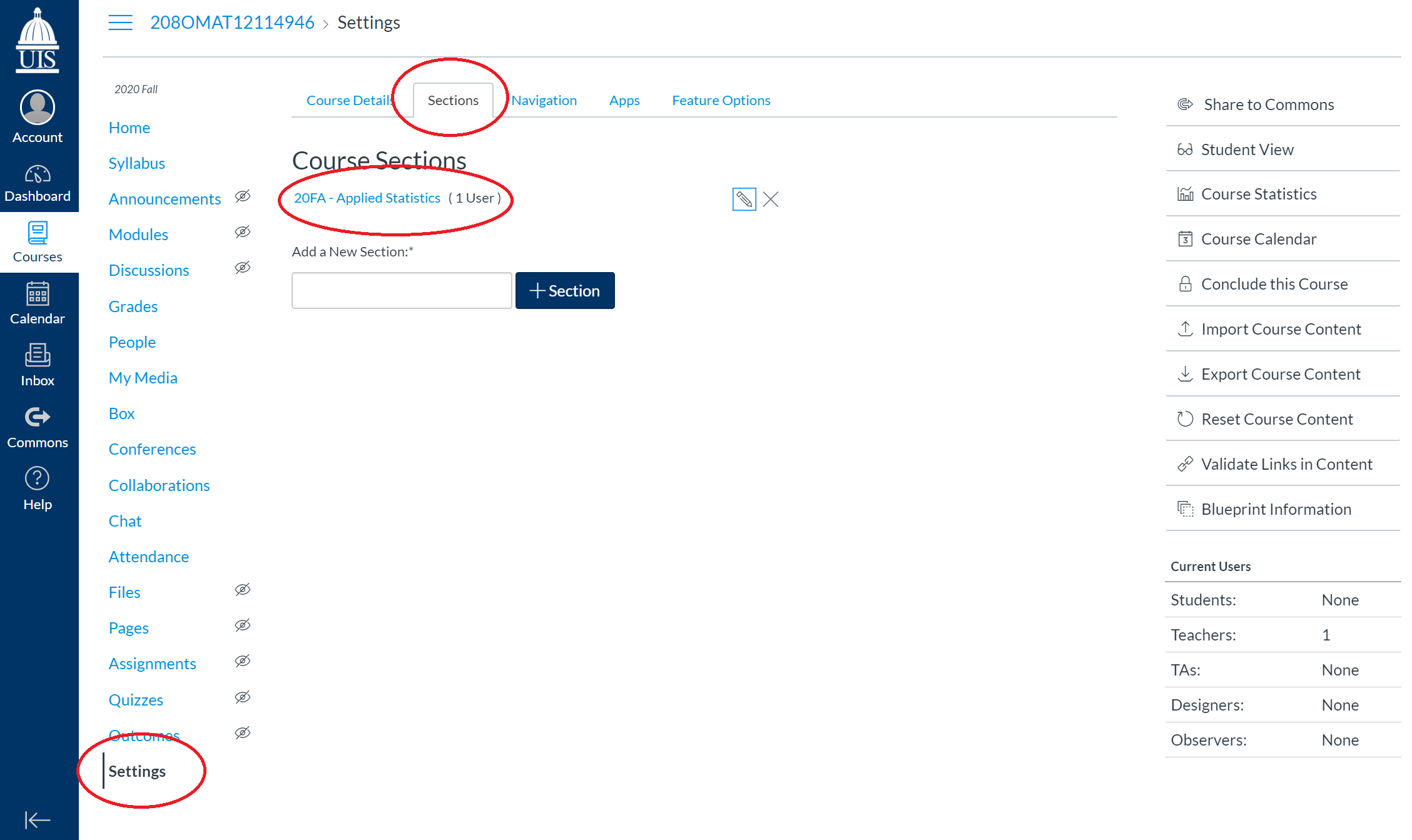
Task: Toggle the hamburger course menu icon
Action: coord(120,23)
